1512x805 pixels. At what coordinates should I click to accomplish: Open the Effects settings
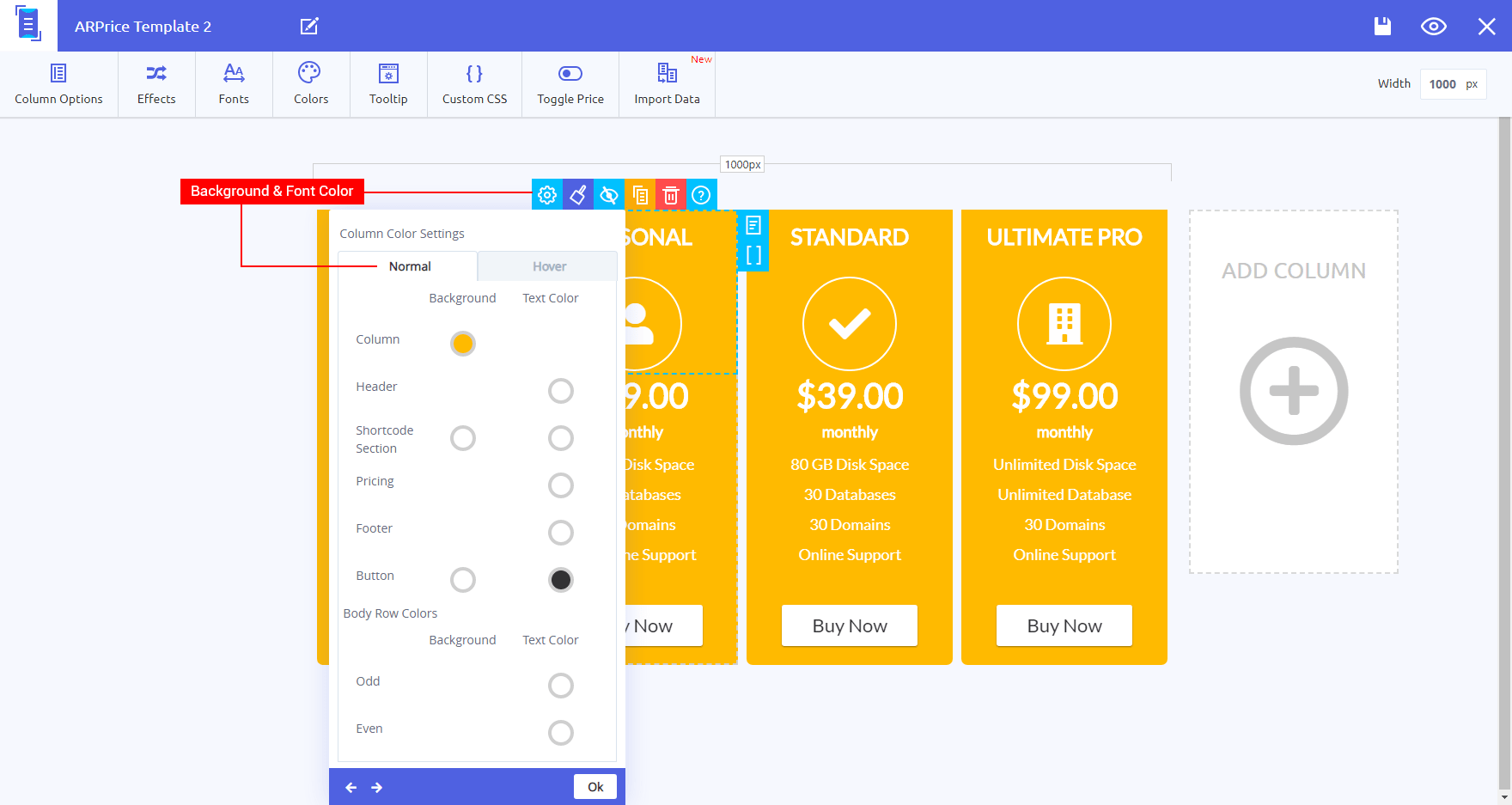pyautogui.click(x=156, y=84)
